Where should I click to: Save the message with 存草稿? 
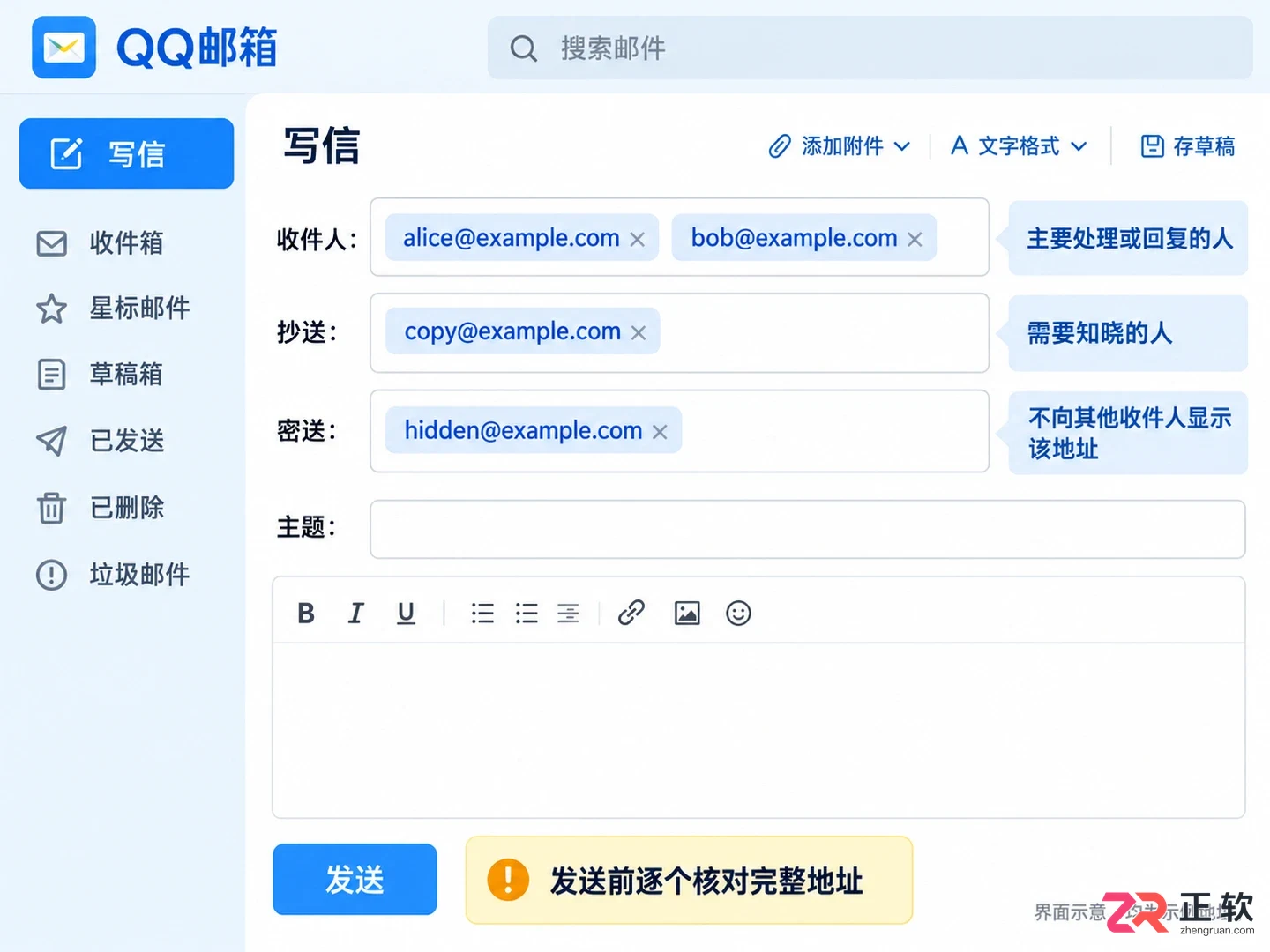pos(1187,146)
